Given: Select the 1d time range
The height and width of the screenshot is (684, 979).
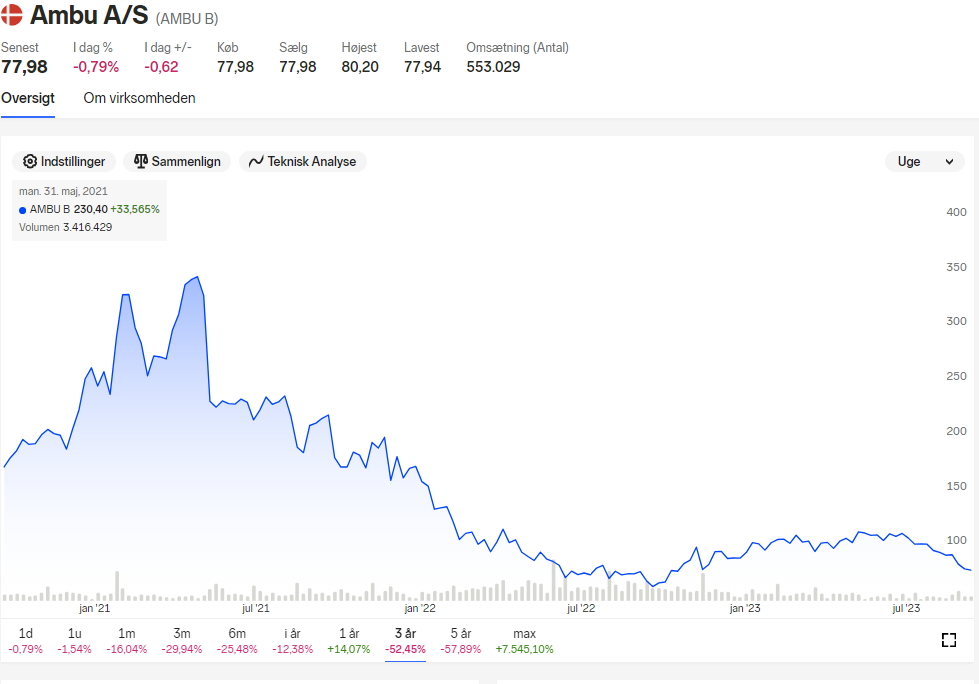Looking at the screenshot, I should pyautogui.click(x=26, y=641).
